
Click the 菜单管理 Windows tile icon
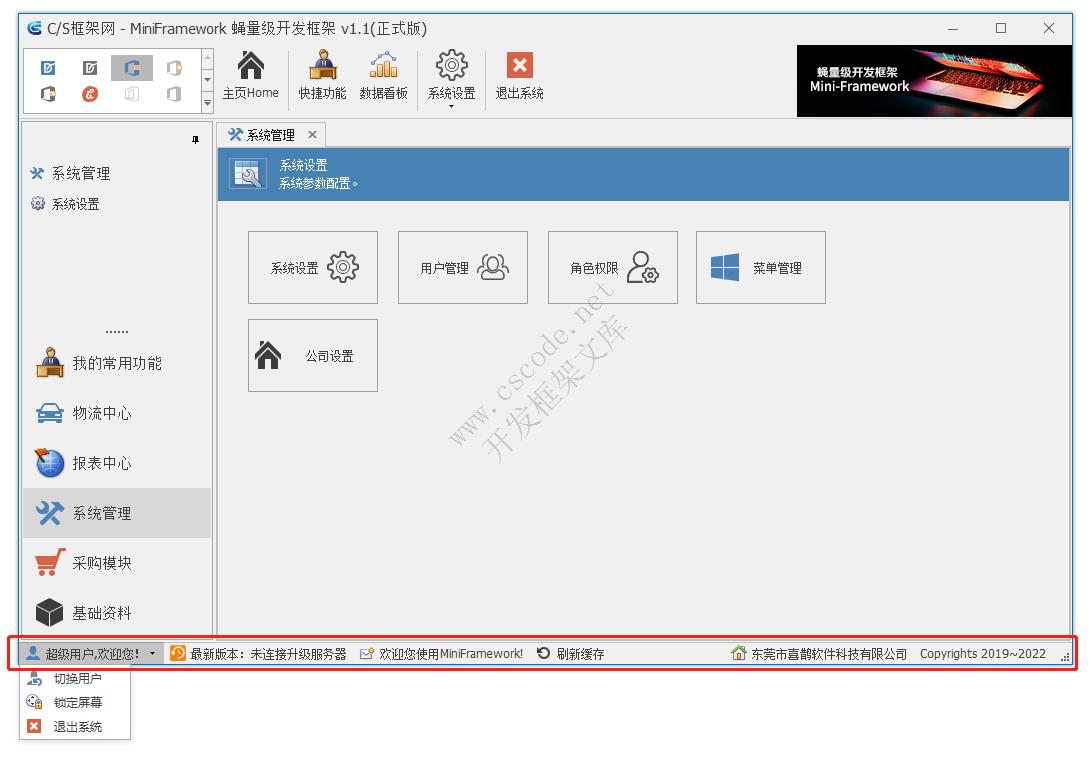tap(760, 267)
